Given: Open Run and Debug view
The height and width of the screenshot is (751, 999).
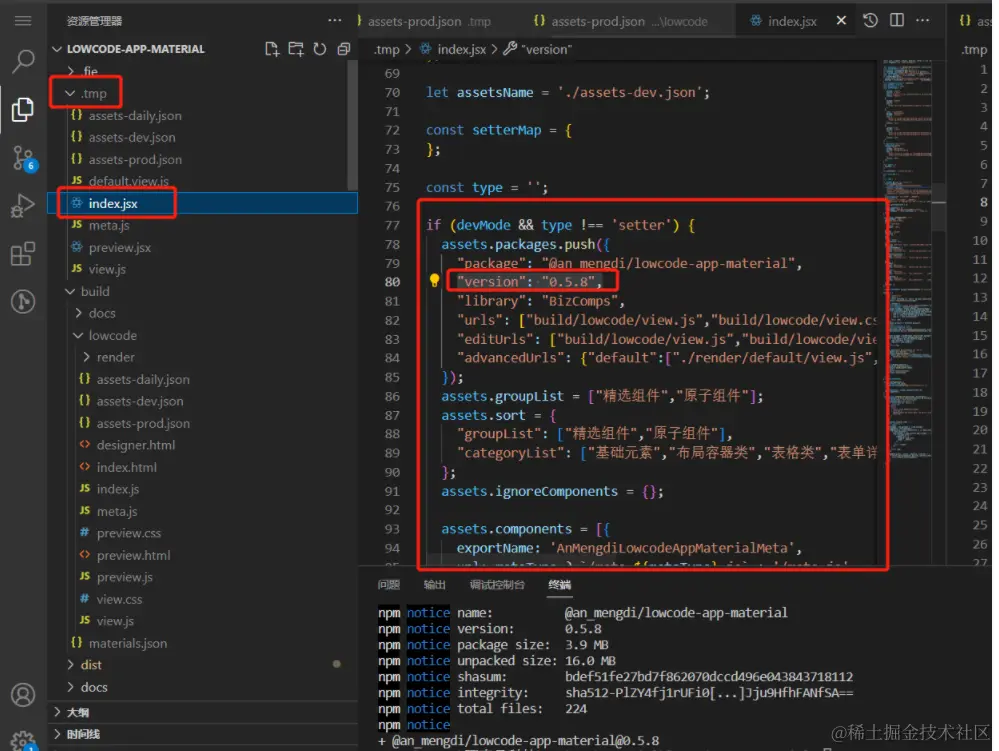Looking at the screenshot, I should [x=23, y=206].
